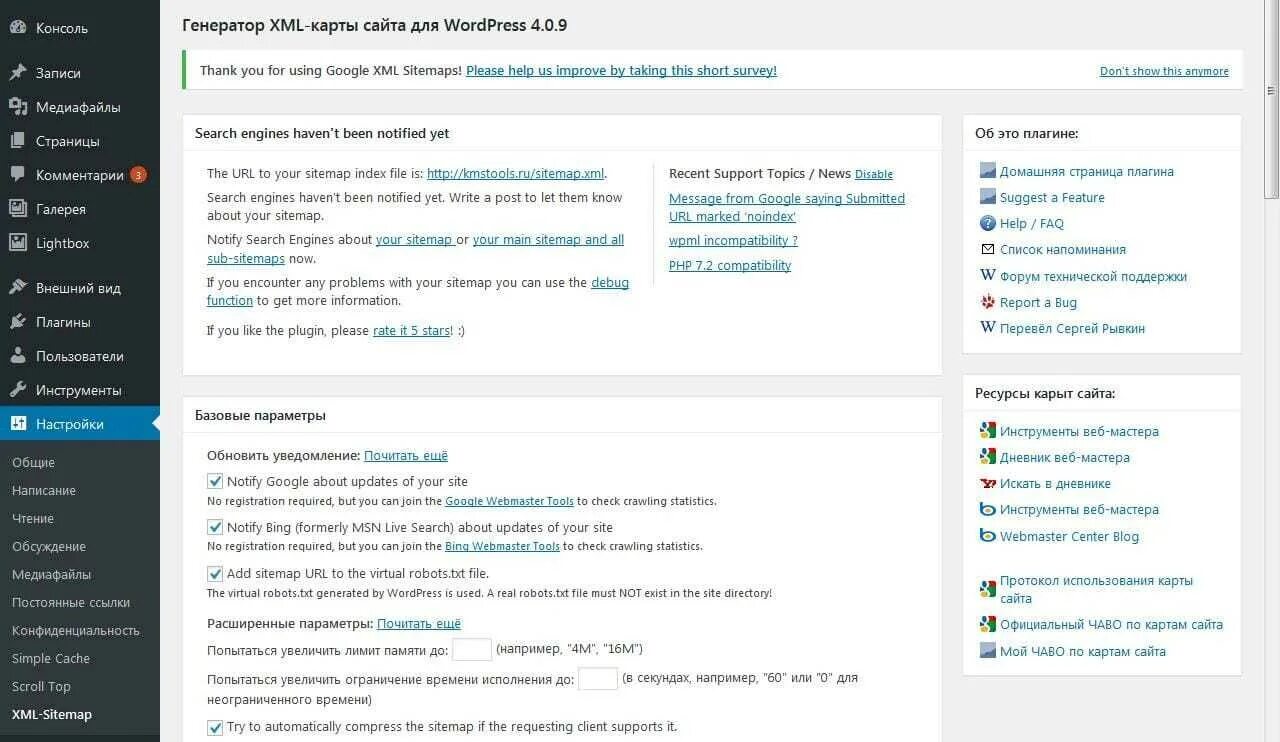Toggle the Notify Bing checkbox
The height and width of the screenshot is (742, 1280).
tap(215, 527)
